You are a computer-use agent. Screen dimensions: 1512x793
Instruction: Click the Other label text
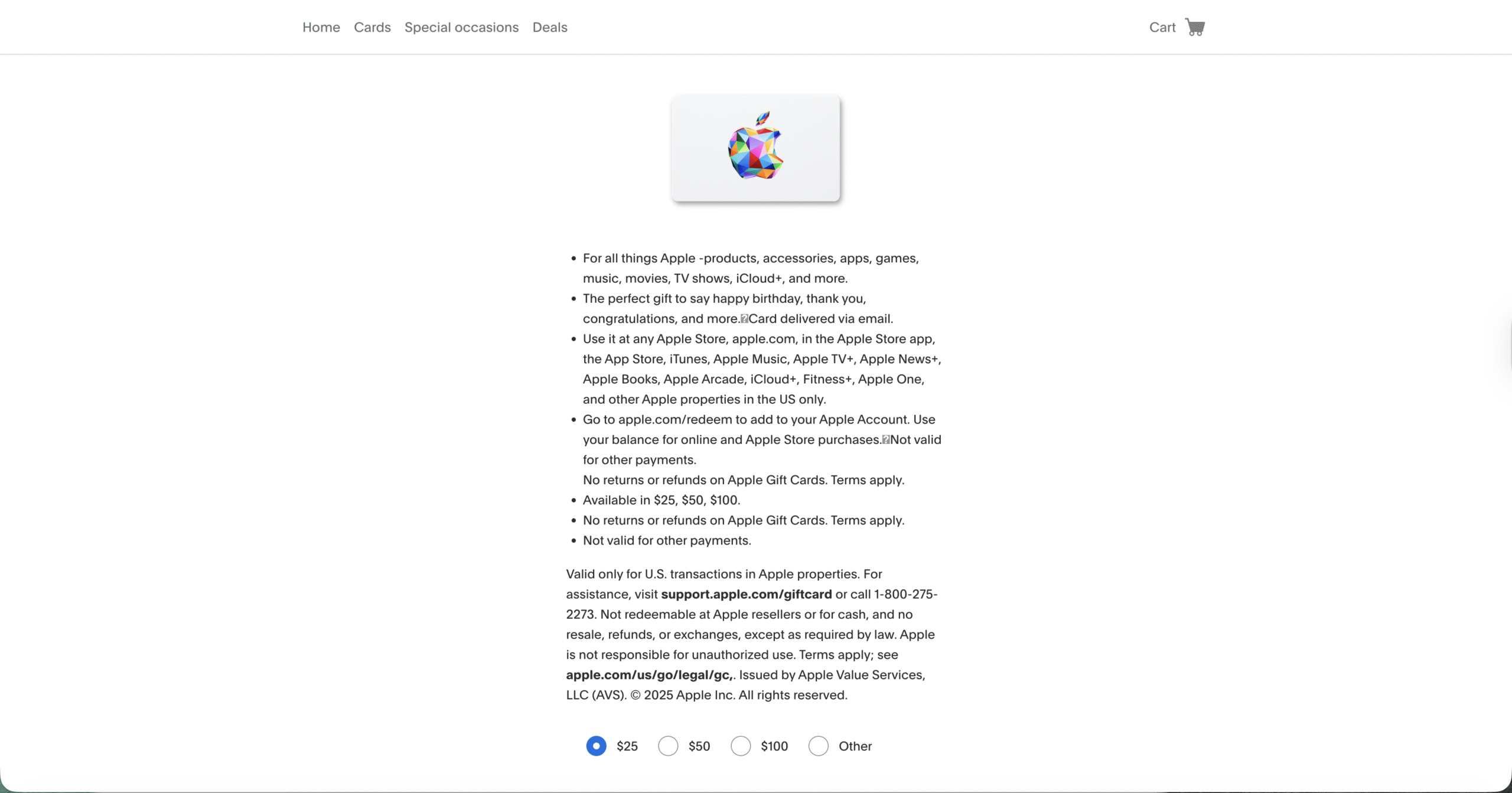coord(855,746)
